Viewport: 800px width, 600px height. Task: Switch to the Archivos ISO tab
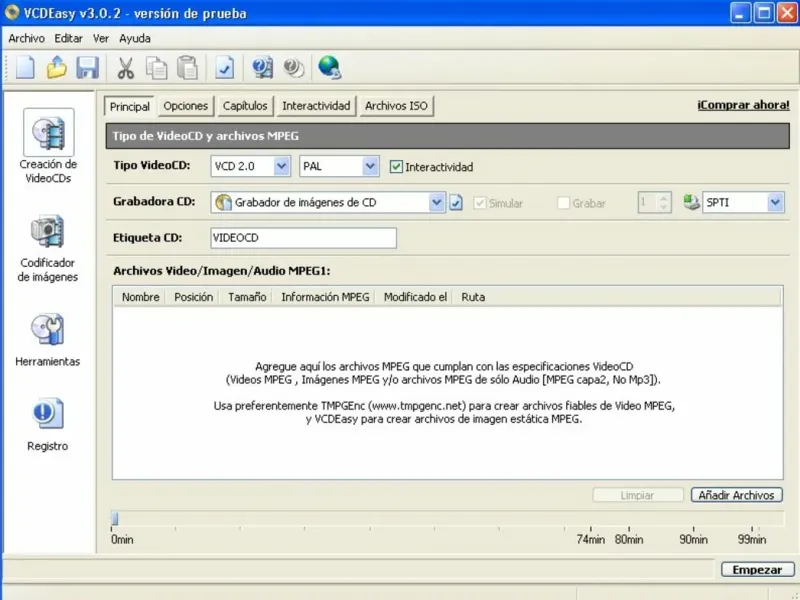click(396, 106)
